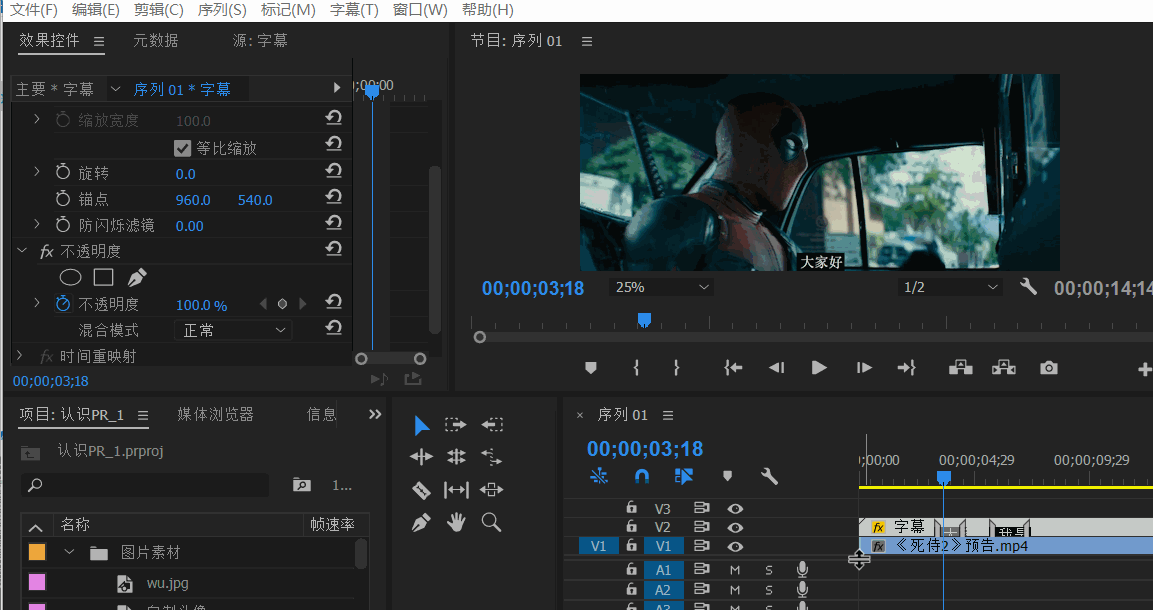The image size is (1153, 610).
Task: Click the Lift button
Action: coord(960,368)
